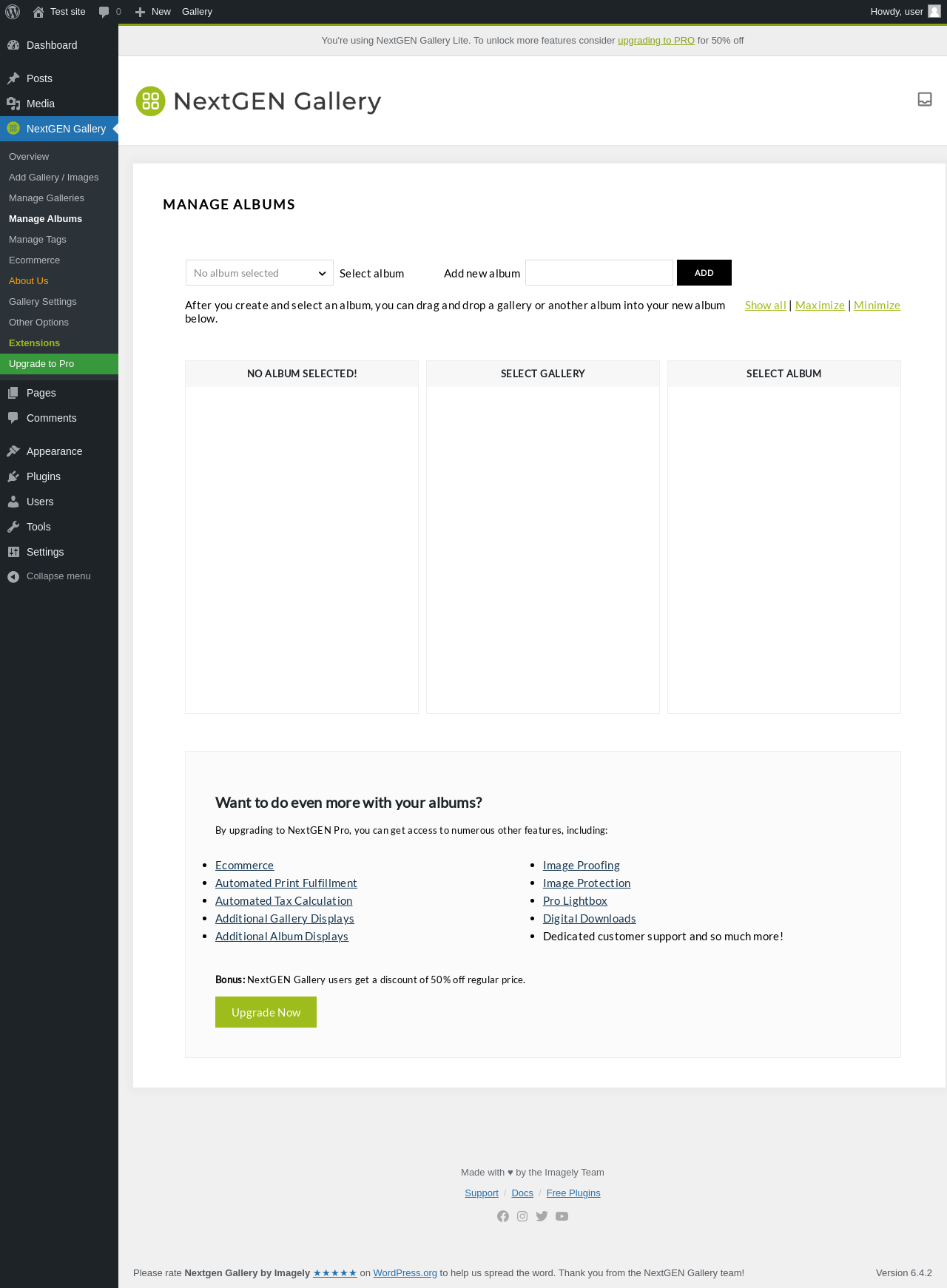Open Other Options submenu item
The width and height of the screenshot is (947, 1288).
[38, 323]
